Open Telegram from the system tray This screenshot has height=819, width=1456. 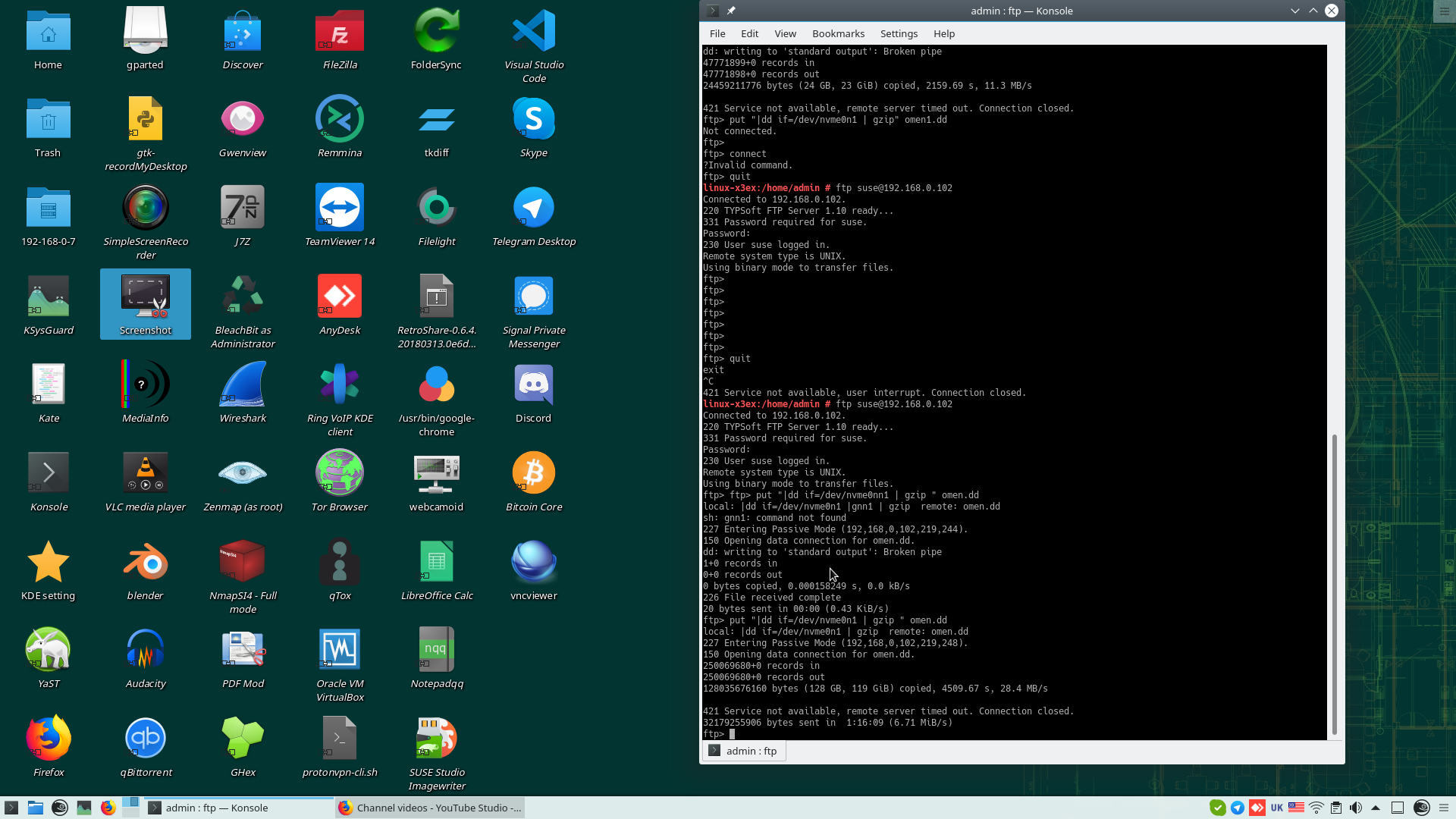point(1237,808)
